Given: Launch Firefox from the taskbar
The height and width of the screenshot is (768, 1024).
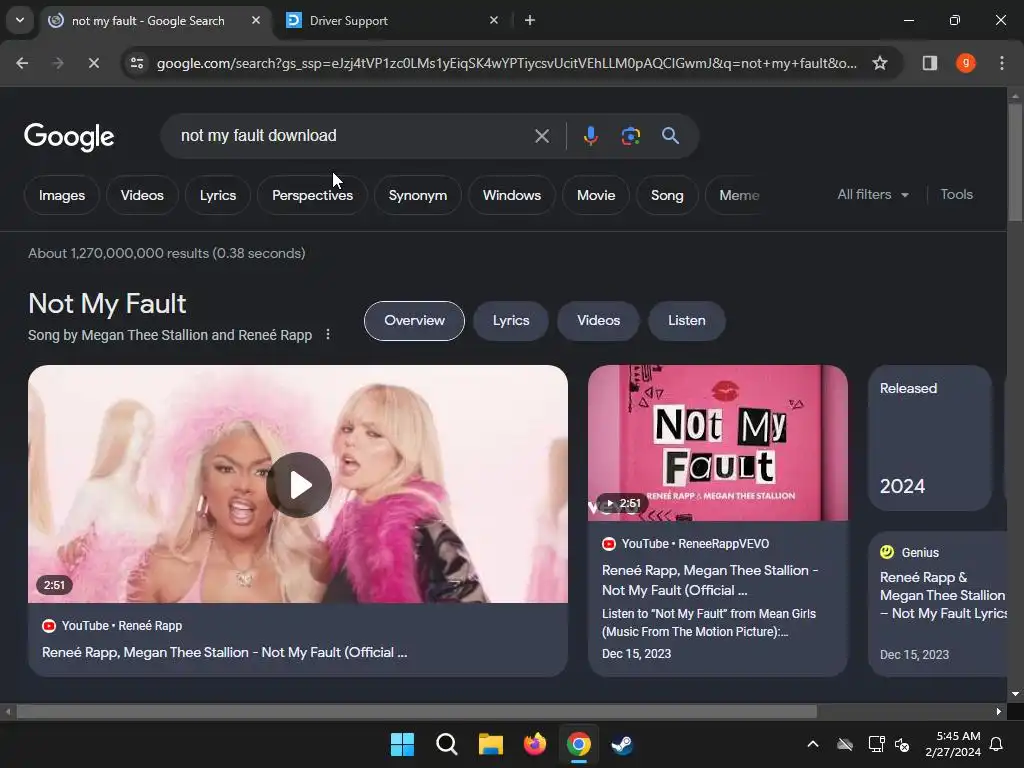Looking at the screenshot, I should point(535,744).
